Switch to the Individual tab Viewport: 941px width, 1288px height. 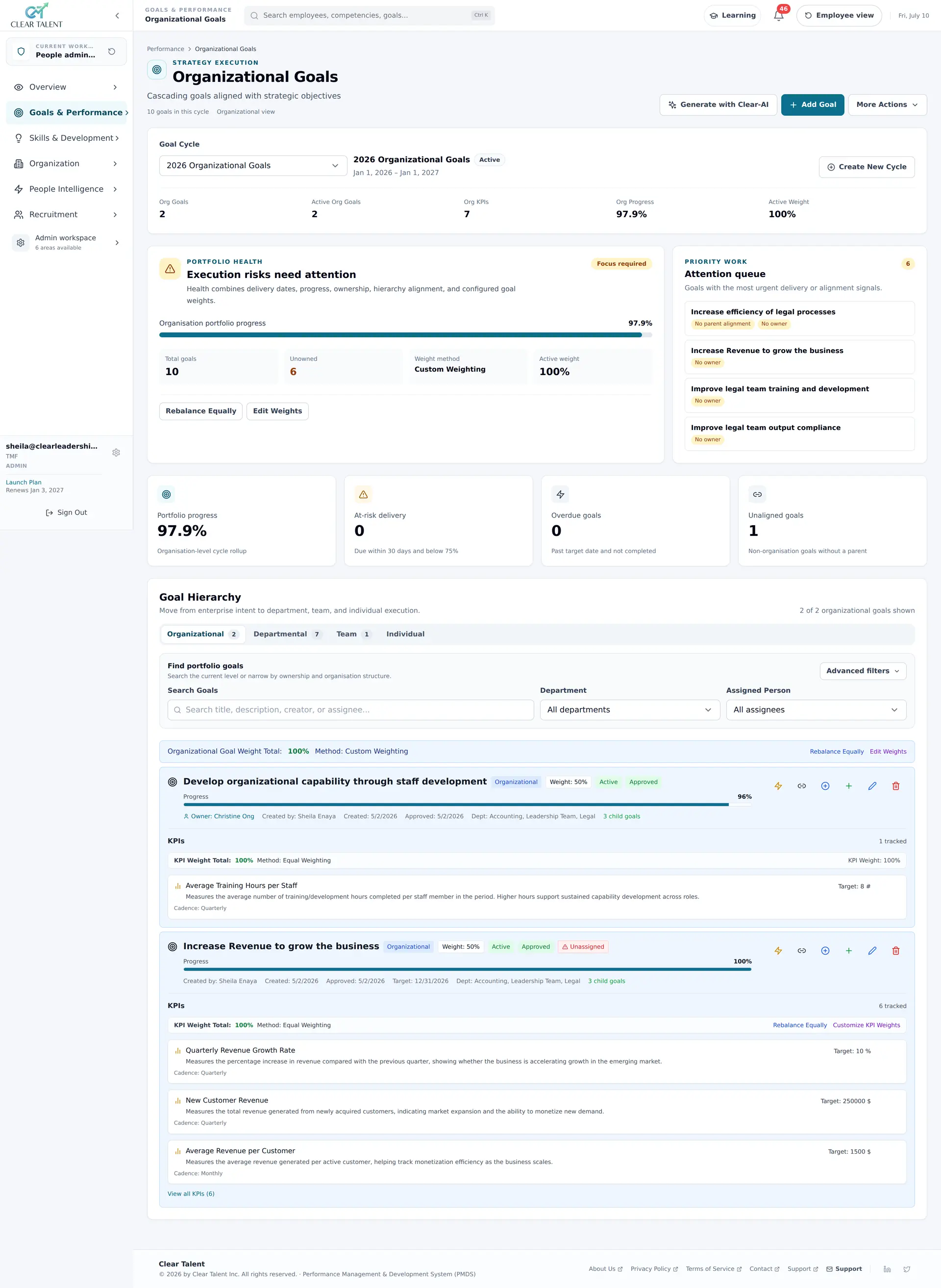(405, 634)
